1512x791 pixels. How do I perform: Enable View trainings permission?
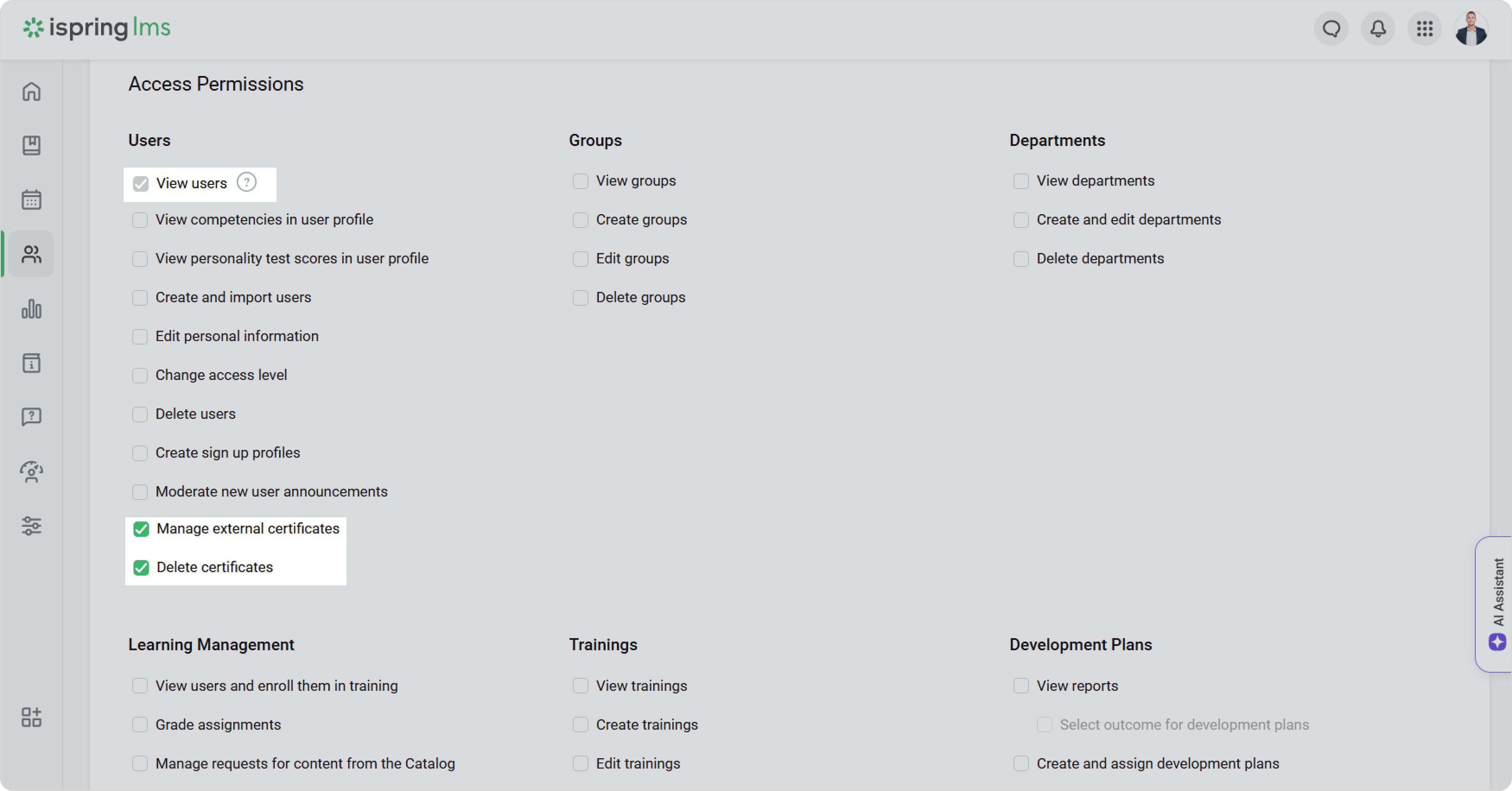point(581,686)
